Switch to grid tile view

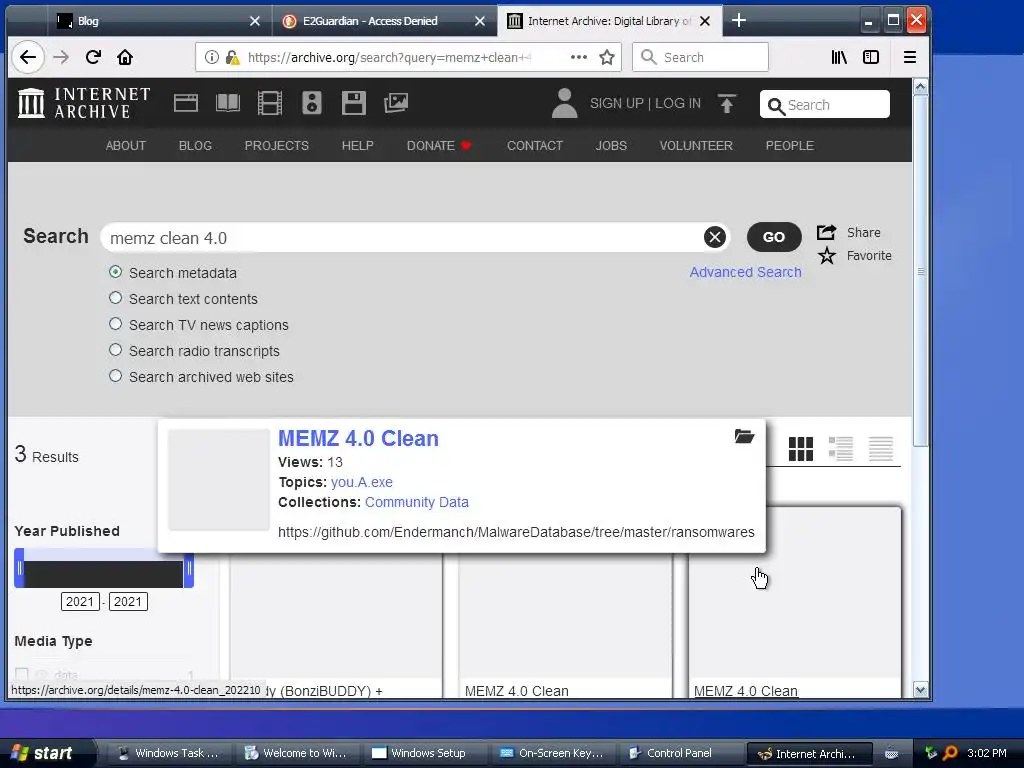point(801,449)
